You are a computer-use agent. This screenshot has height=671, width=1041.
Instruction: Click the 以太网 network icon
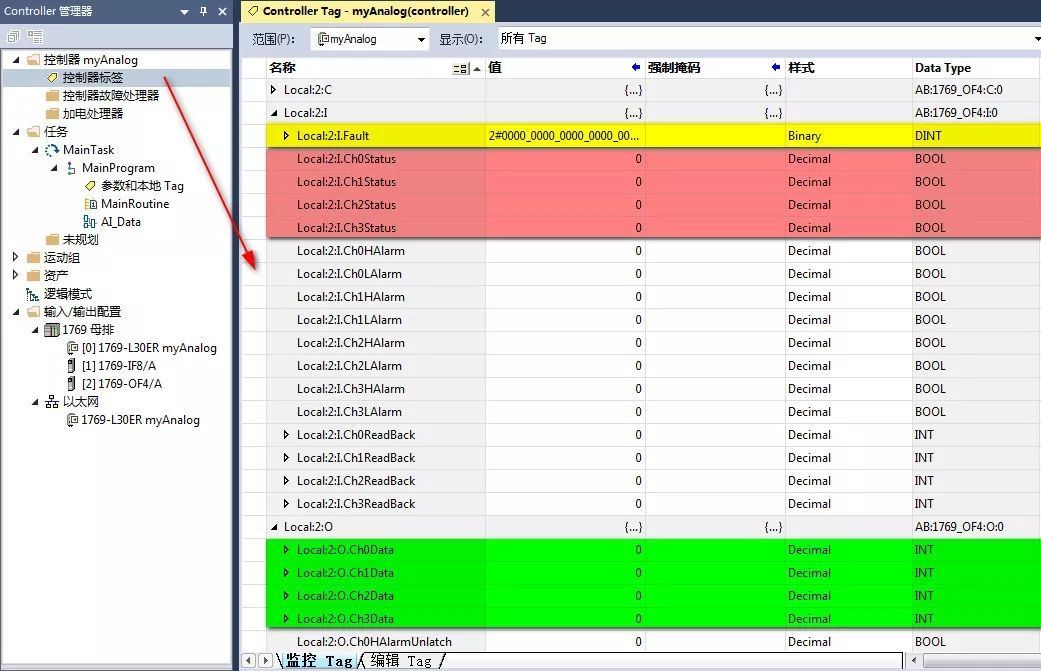(x=52, y=402)
